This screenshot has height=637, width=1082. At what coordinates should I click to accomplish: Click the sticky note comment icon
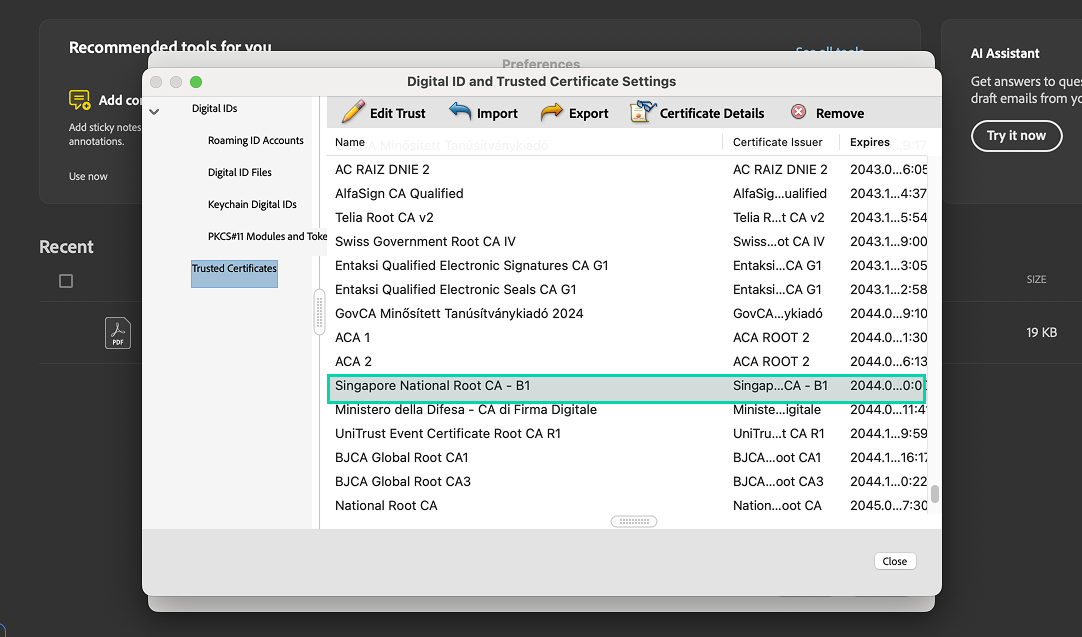[80, 100]
